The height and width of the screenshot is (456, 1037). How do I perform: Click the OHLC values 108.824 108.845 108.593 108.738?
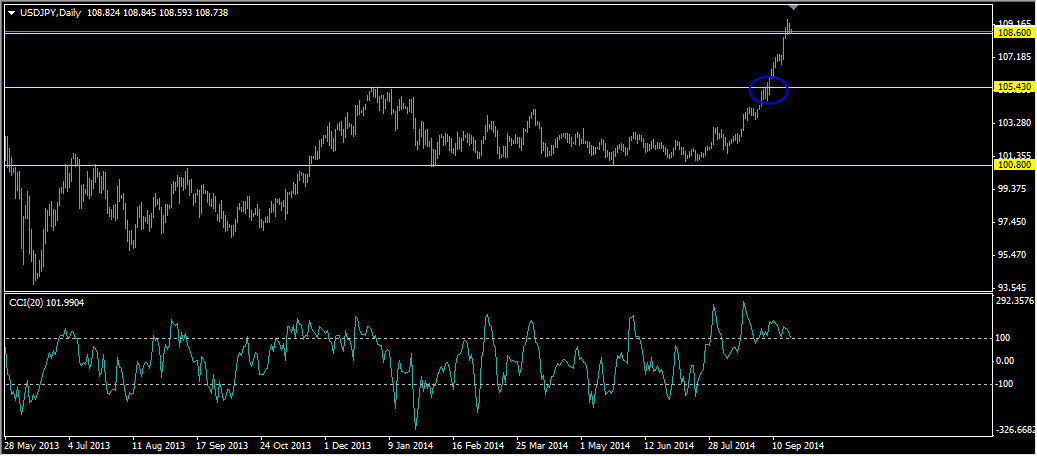(158, 13)
